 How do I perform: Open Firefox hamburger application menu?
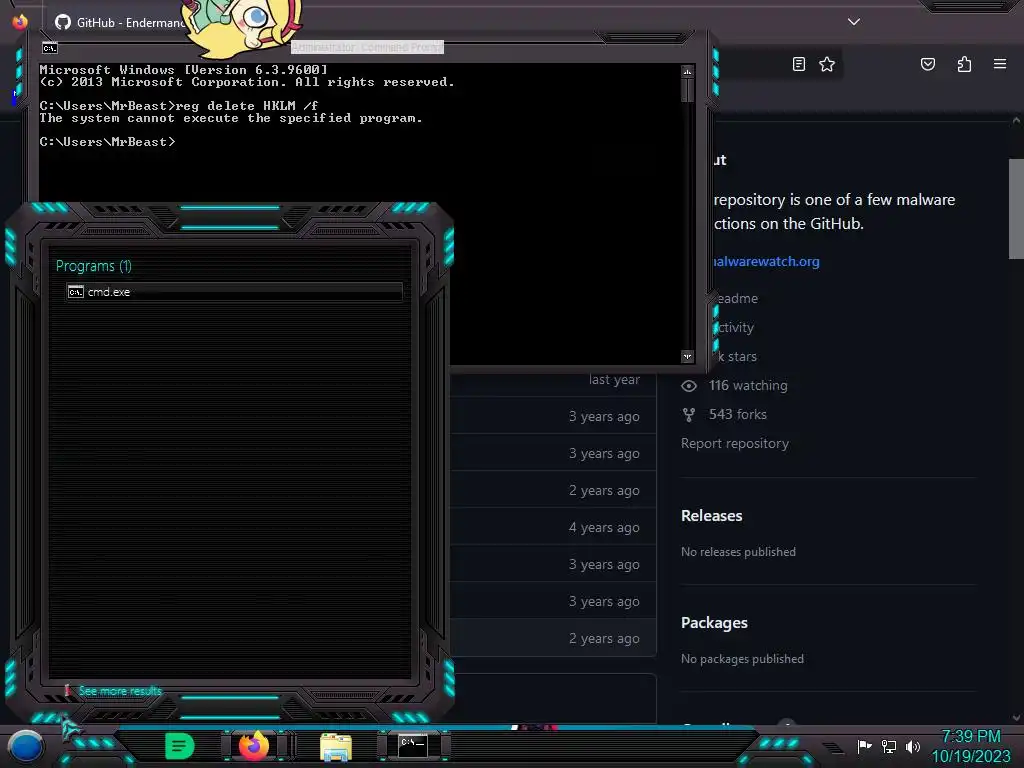click(x=999, y=64)
